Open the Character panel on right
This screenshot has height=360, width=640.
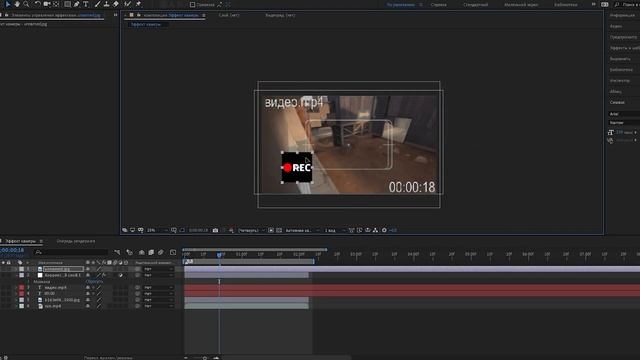tap(617, 102)
